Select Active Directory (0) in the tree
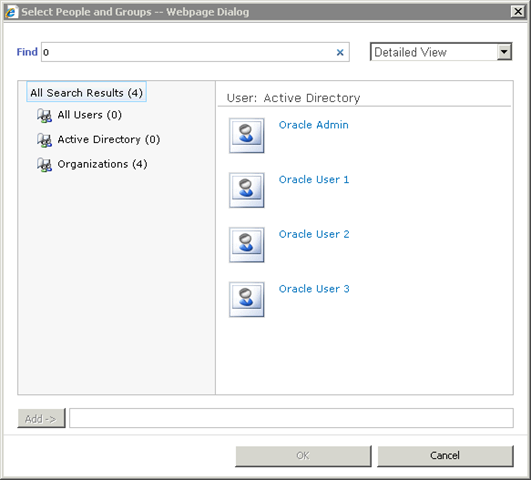Screen dimensions: 531x480 click(109, 140)
